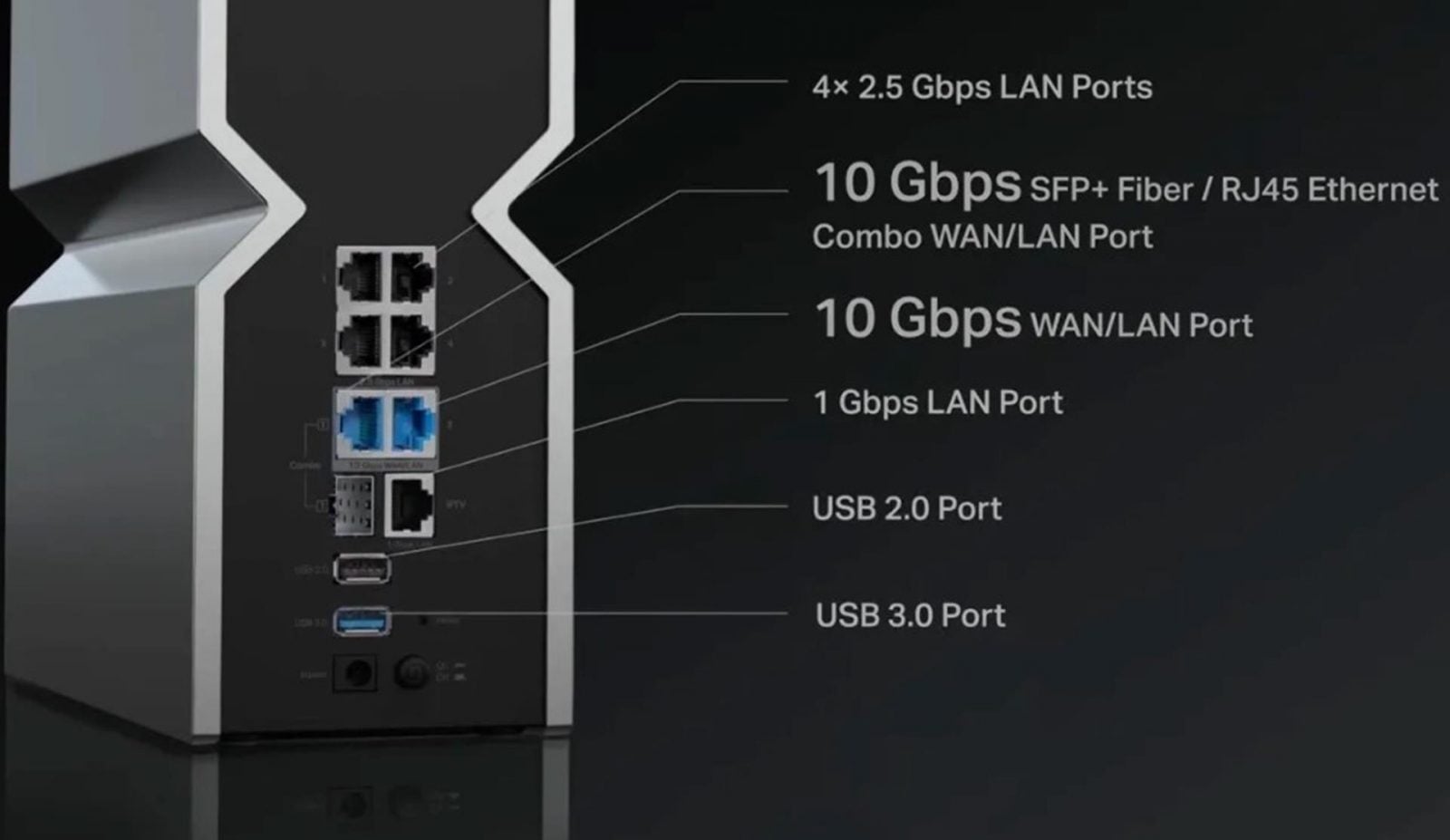Image resolution: width=1450 pixels, height=840 pixels.
Task: Click the "USB 2.0 Port" label
Action: [x=907, y=508]
